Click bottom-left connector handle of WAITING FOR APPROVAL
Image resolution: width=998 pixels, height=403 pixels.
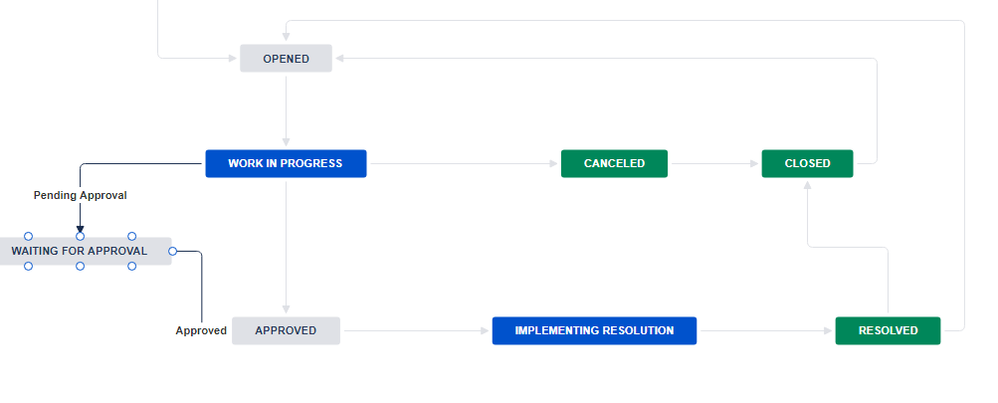tap(28, 266)
